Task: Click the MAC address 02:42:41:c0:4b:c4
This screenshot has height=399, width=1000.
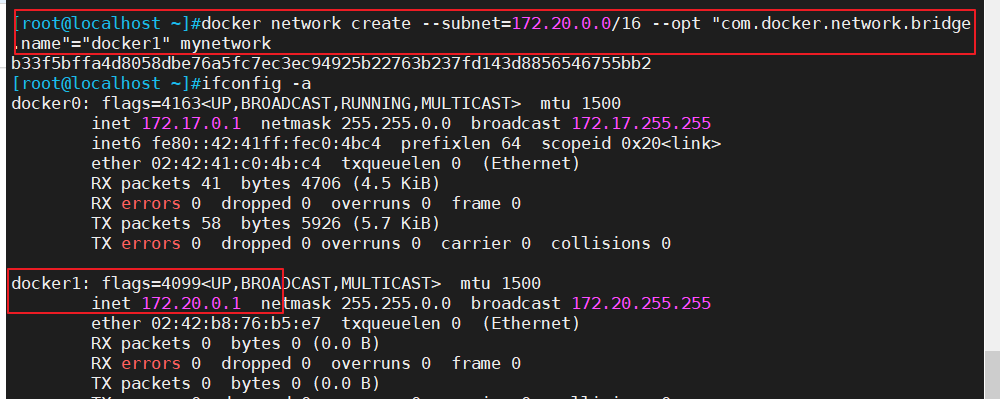Action: pyautogui.click(x=236, y=164)
